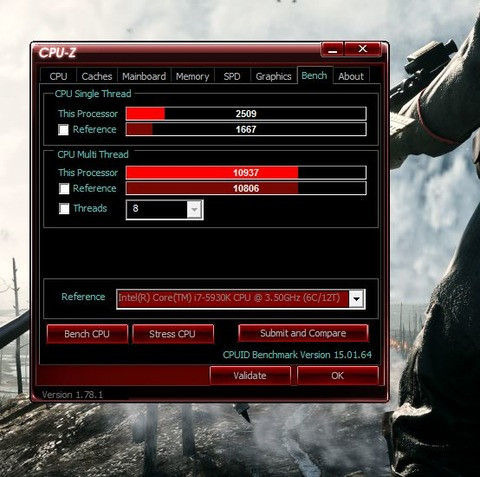
Task: Open the Caches tab
Action: click(x=97, y=76)
